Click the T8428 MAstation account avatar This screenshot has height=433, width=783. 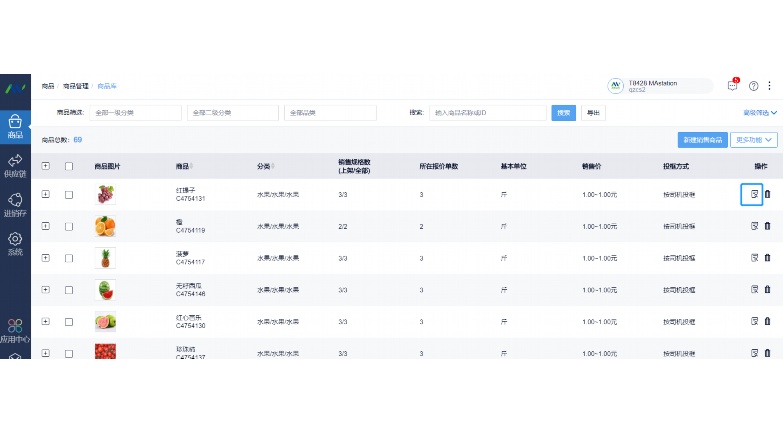(615, 86)
